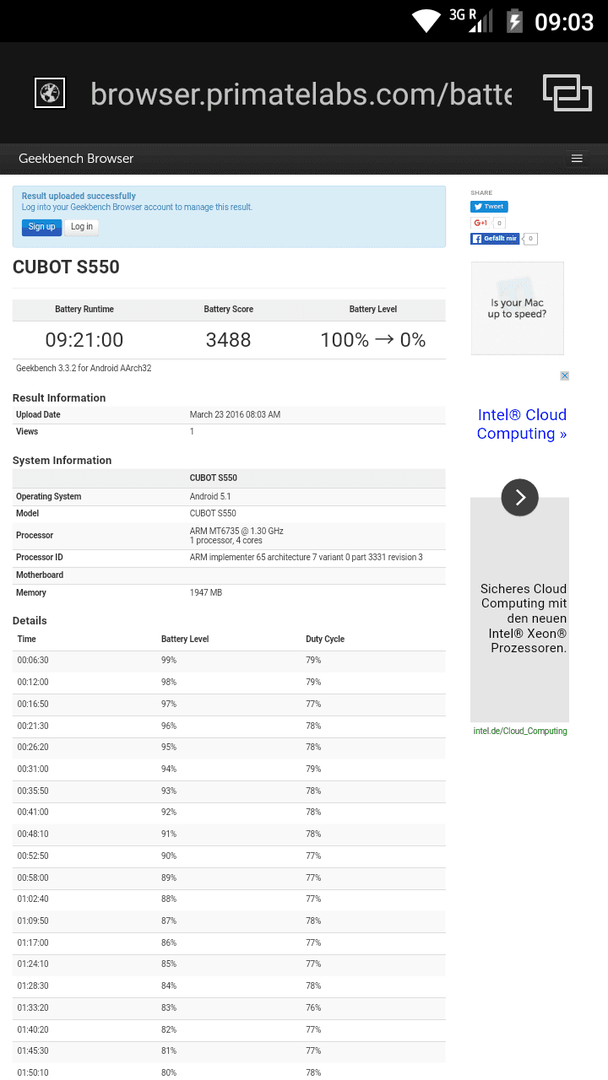Select the time cell 01:50:10
Viewport: 608px width, 1080px height.
pyautogui.click(x=33, y=1073)
